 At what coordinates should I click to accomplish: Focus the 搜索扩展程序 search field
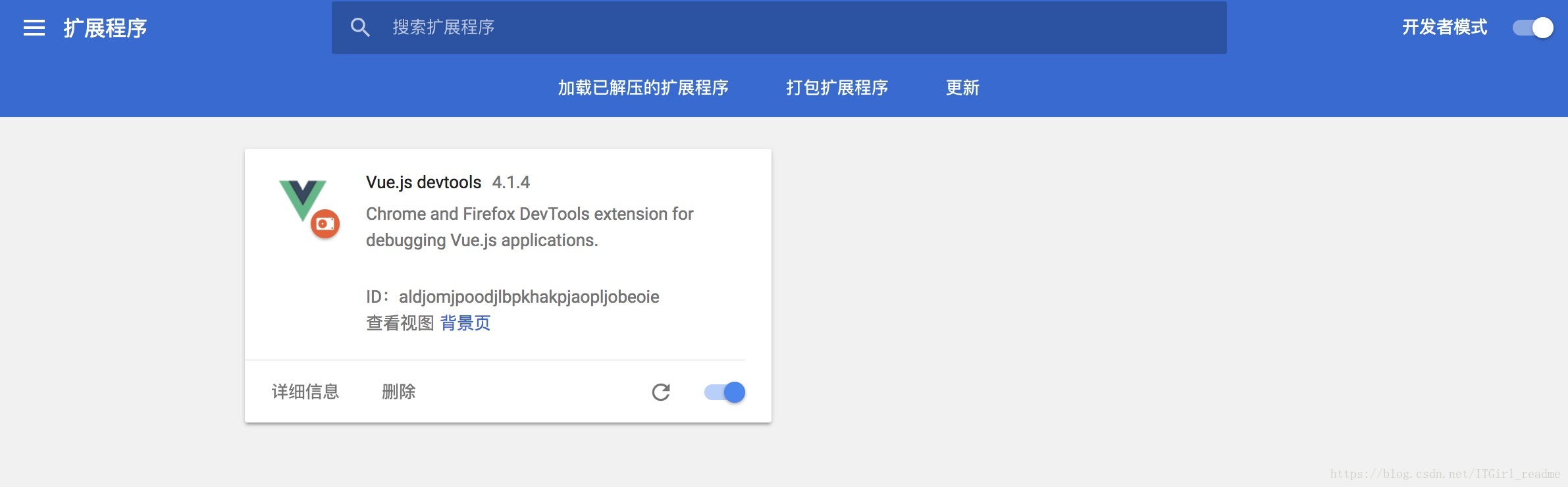click(779, 28)
